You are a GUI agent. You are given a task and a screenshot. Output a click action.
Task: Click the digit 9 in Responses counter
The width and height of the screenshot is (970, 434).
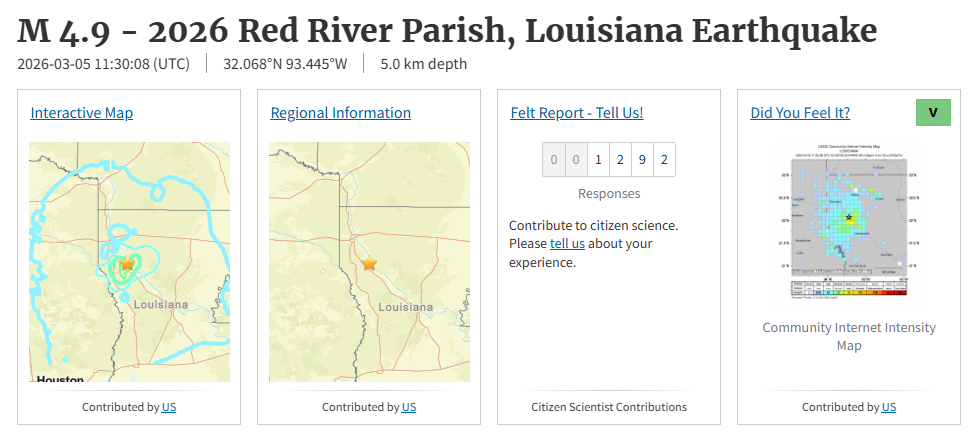click(x=641, y=159)
